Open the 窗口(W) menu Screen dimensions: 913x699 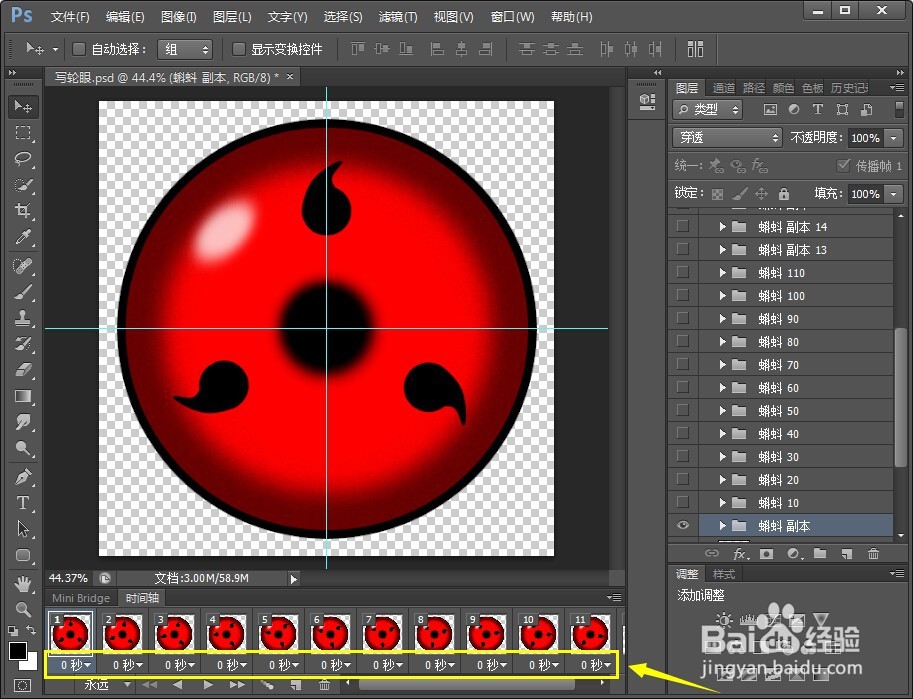pos(512,17)
